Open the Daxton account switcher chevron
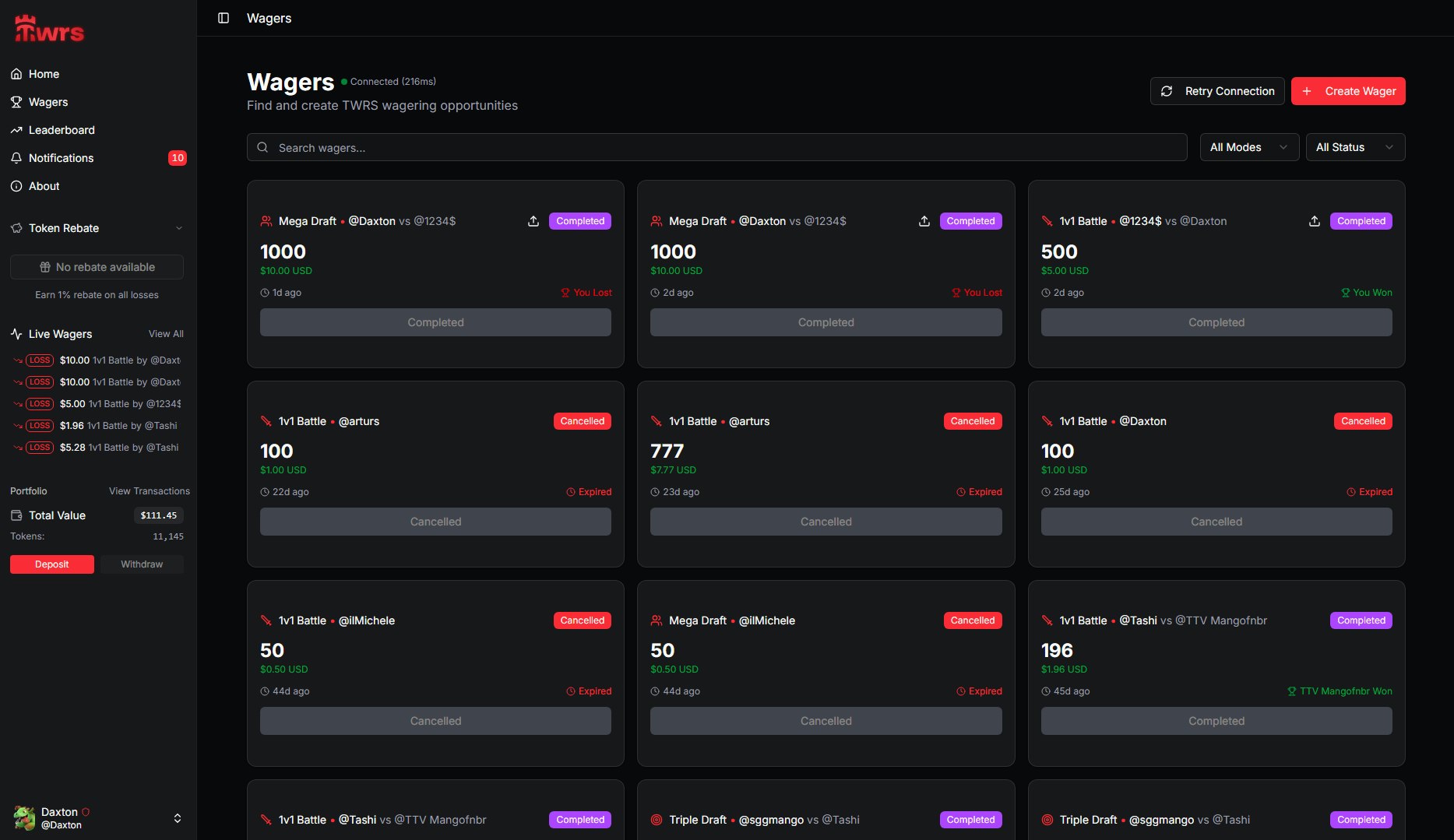This screenshot has height=840, width=1454. click(x=178, y=818)
